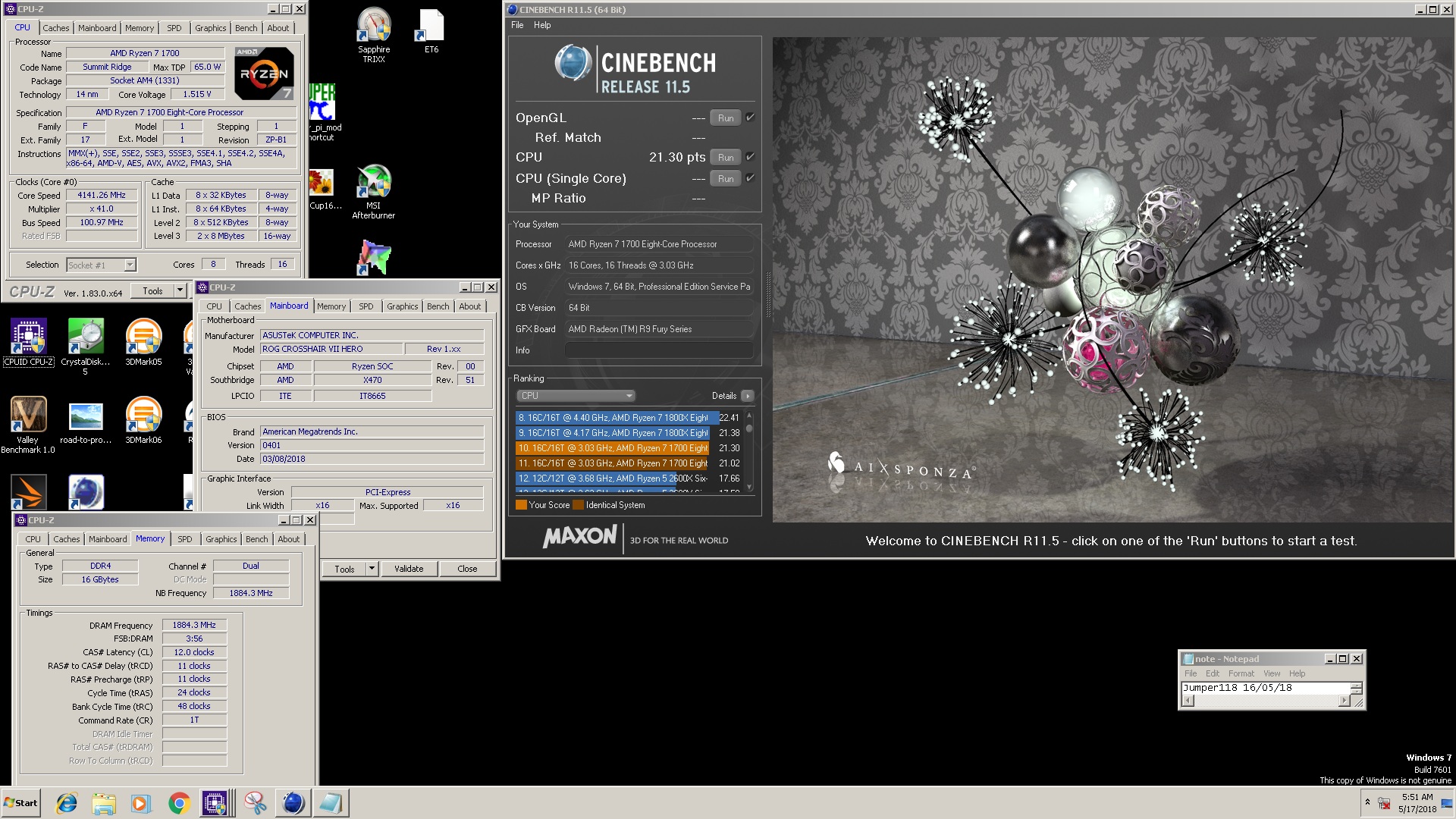Screen dimensions: 1456x819
Task: Expand the Tools dropdown arrow in Mainboard CPU-Z
Action: [372, 569]
